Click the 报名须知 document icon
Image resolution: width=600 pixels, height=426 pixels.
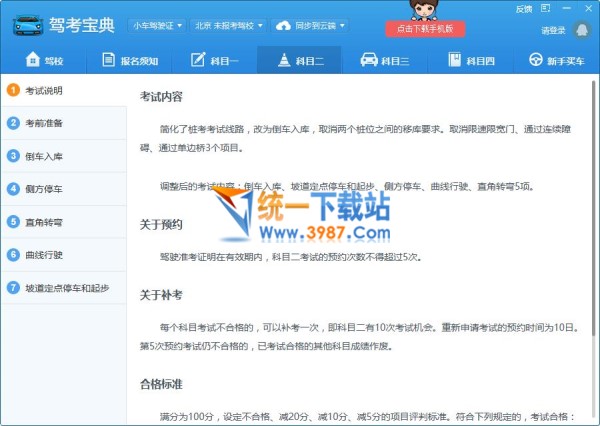click(109, 60)
